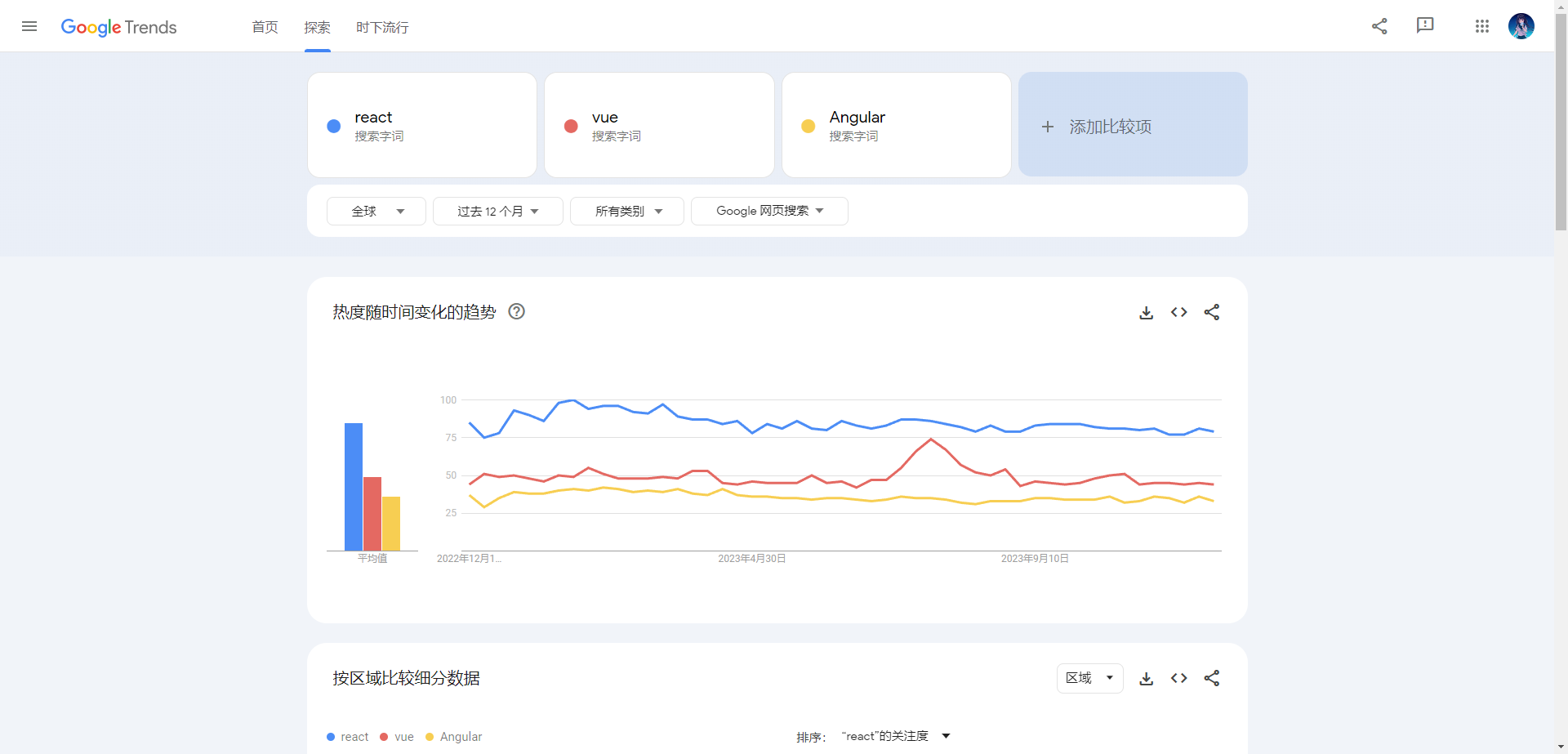
Task: Switch to the 首页 tab
Action: pos(265,27)
